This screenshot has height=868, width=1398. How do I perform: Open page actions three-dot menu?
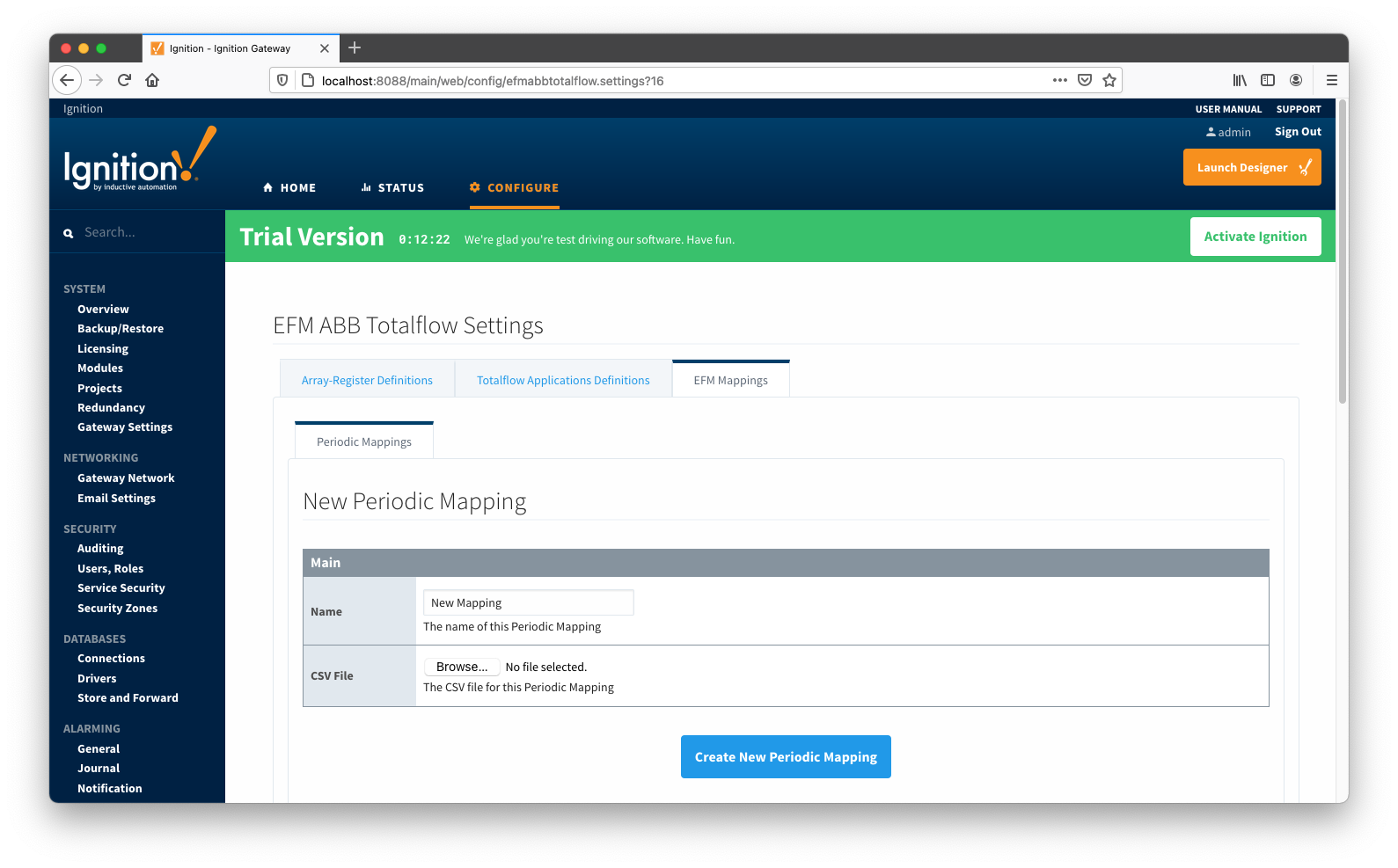[1060, 80]
